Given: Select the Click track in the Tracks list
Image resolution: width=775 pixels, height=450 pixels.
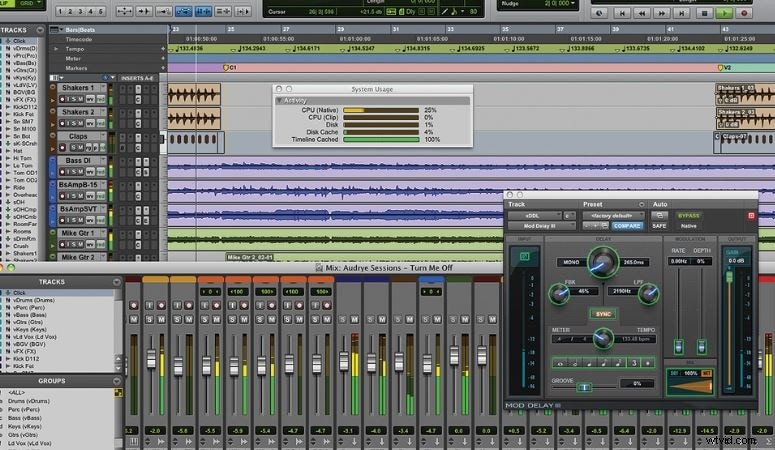Looking at the screenshot, I should tap(20, 40).
